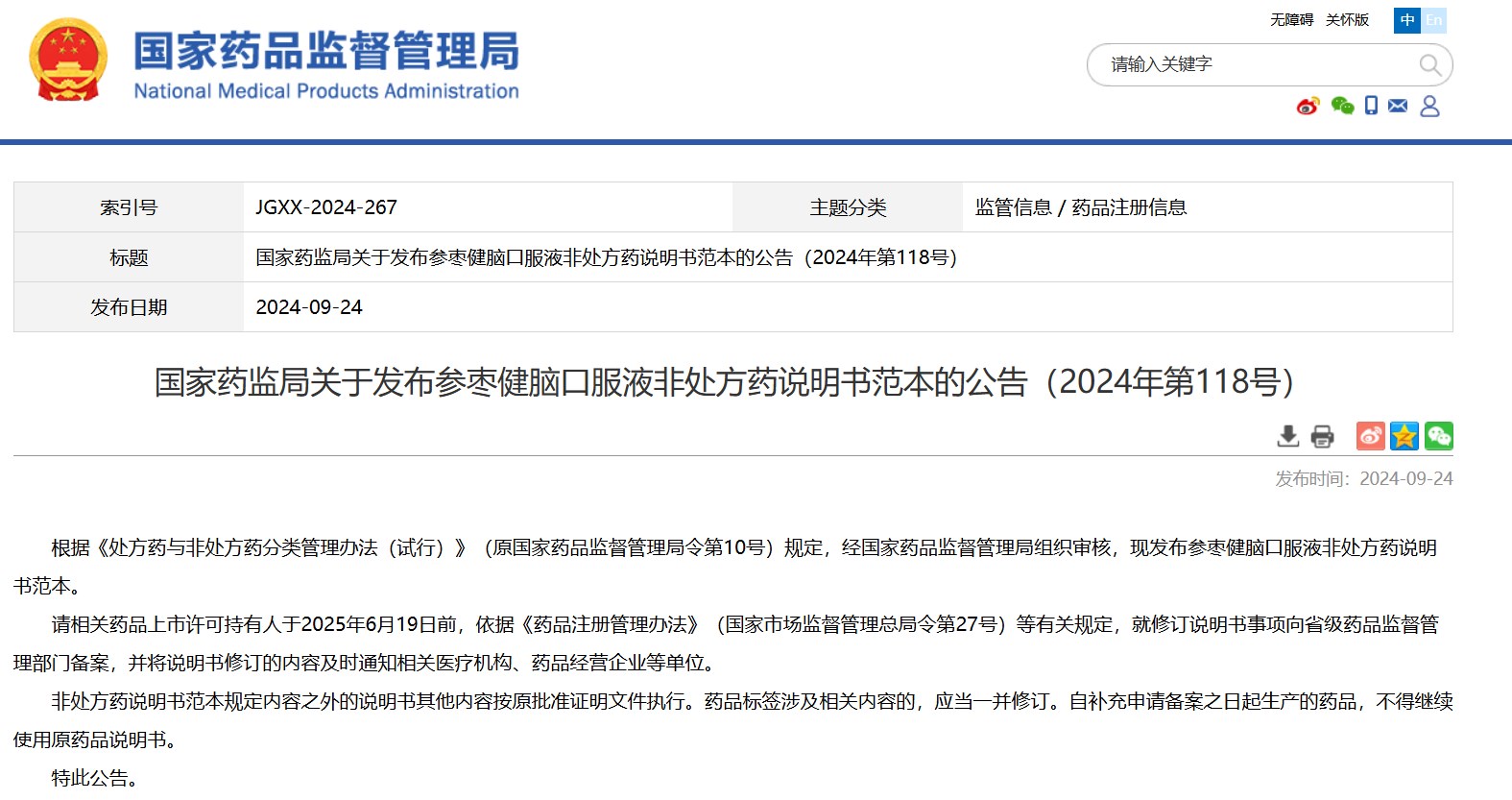Click the 监管信息 / 药品注册信息 category

pyautogui.click(x=1081, y=207)
